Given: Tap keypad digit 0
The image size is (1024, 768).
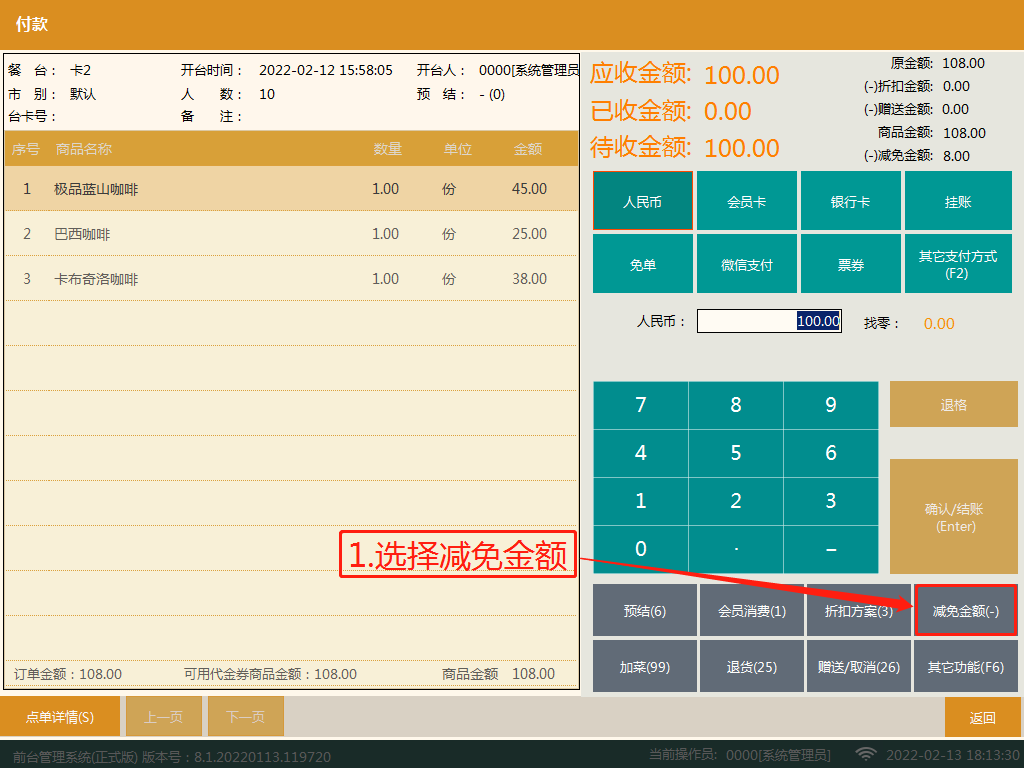Looking at the screenshot, I should click(641, 549).
